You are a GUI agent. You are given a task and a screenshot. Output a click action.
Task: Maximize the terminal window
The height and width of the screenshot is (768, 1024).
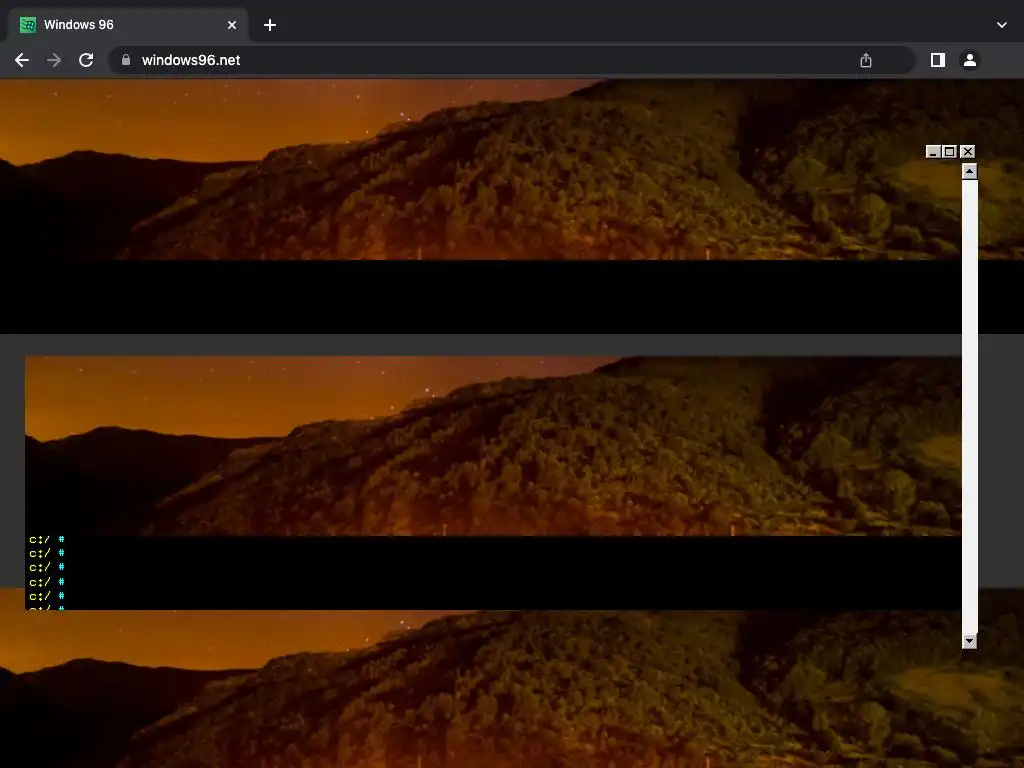tap(950, 152)
